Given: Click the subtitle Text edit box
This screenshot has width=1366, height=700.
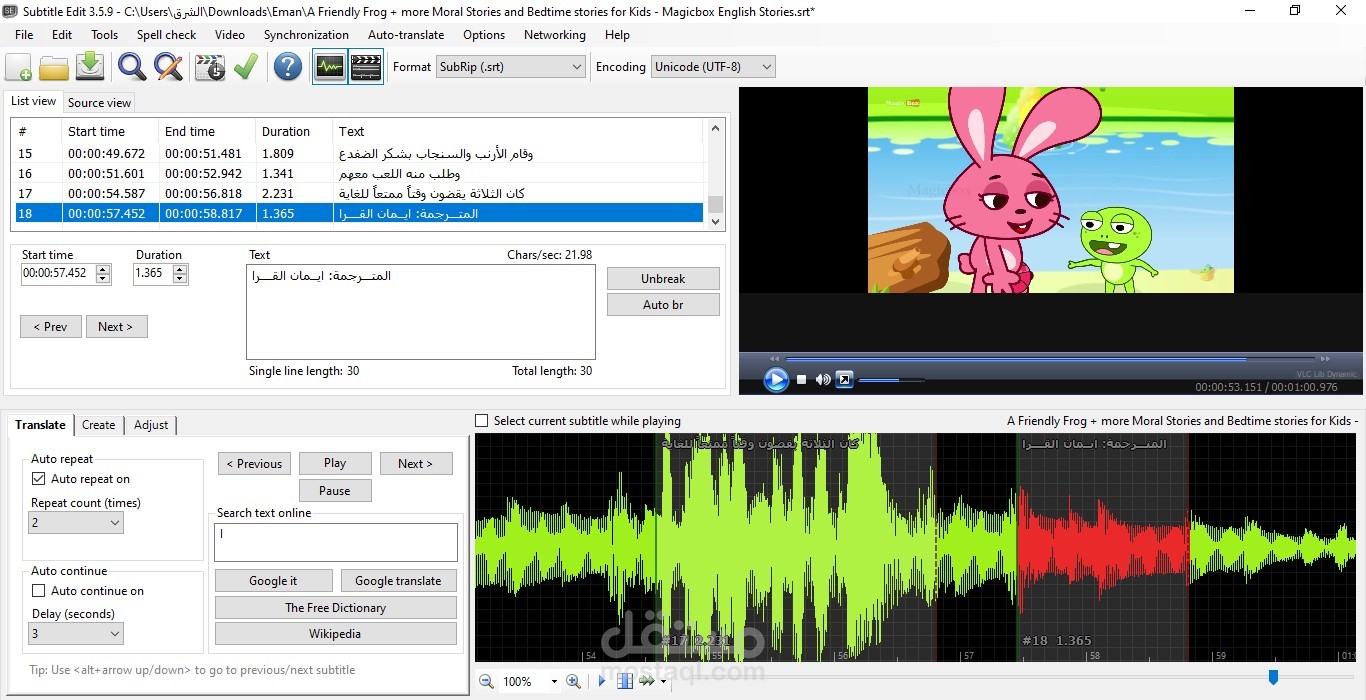Looking at the screenshot, I should tap(421, 312).
